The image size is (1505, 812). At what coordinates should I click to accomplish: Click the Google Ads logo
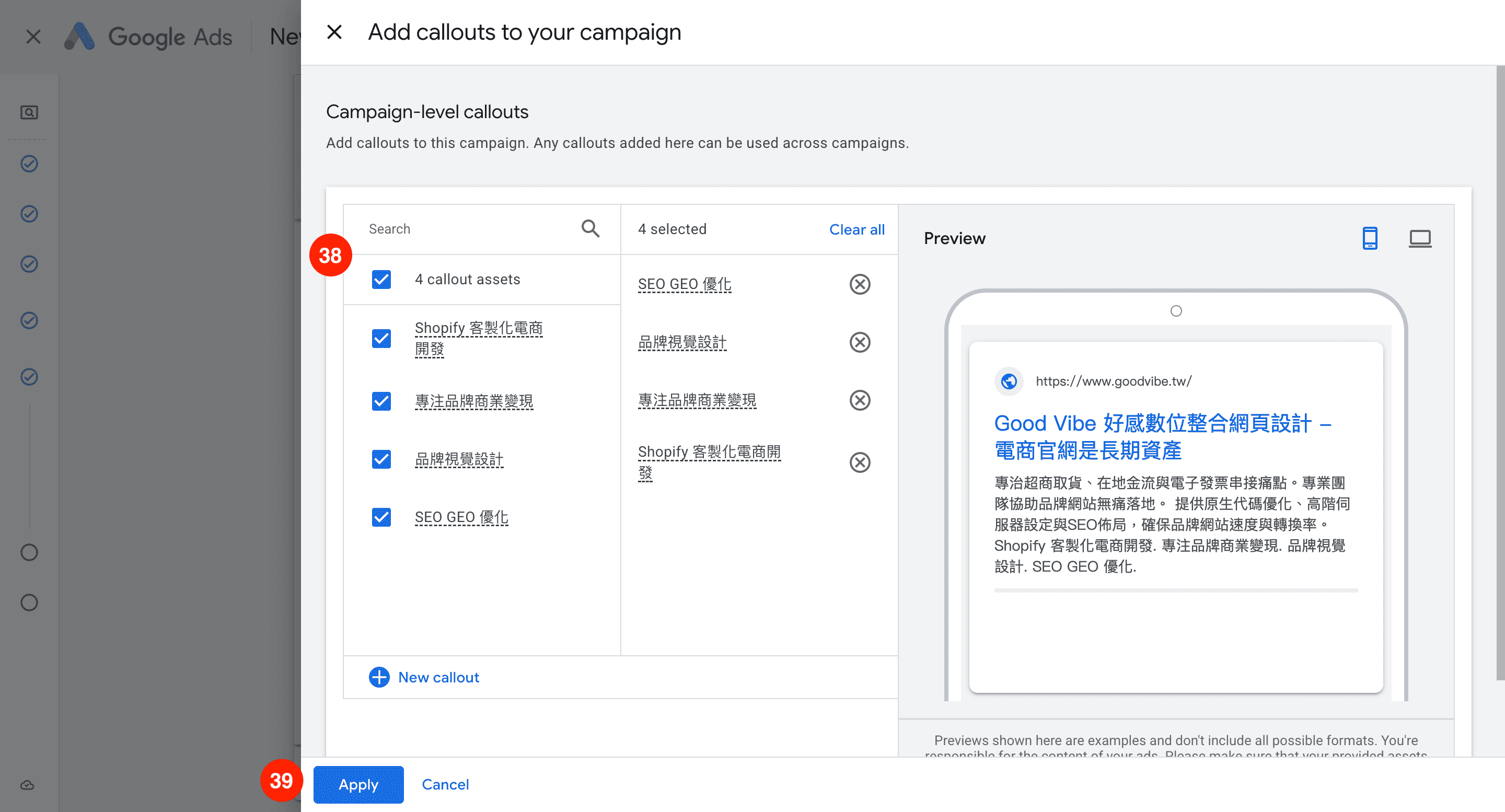(x=148, y=36)
